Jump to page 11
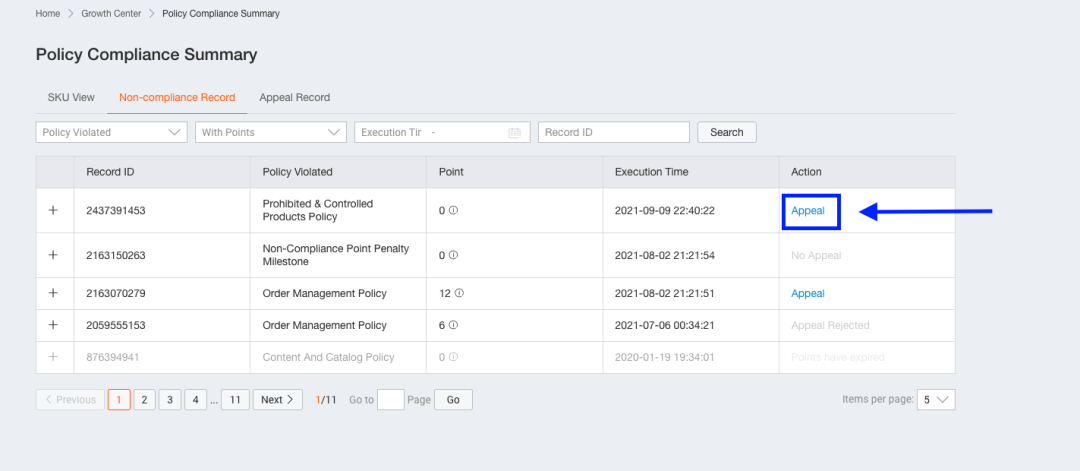This screenshot has width=1080, height=471. coord(235,400)
